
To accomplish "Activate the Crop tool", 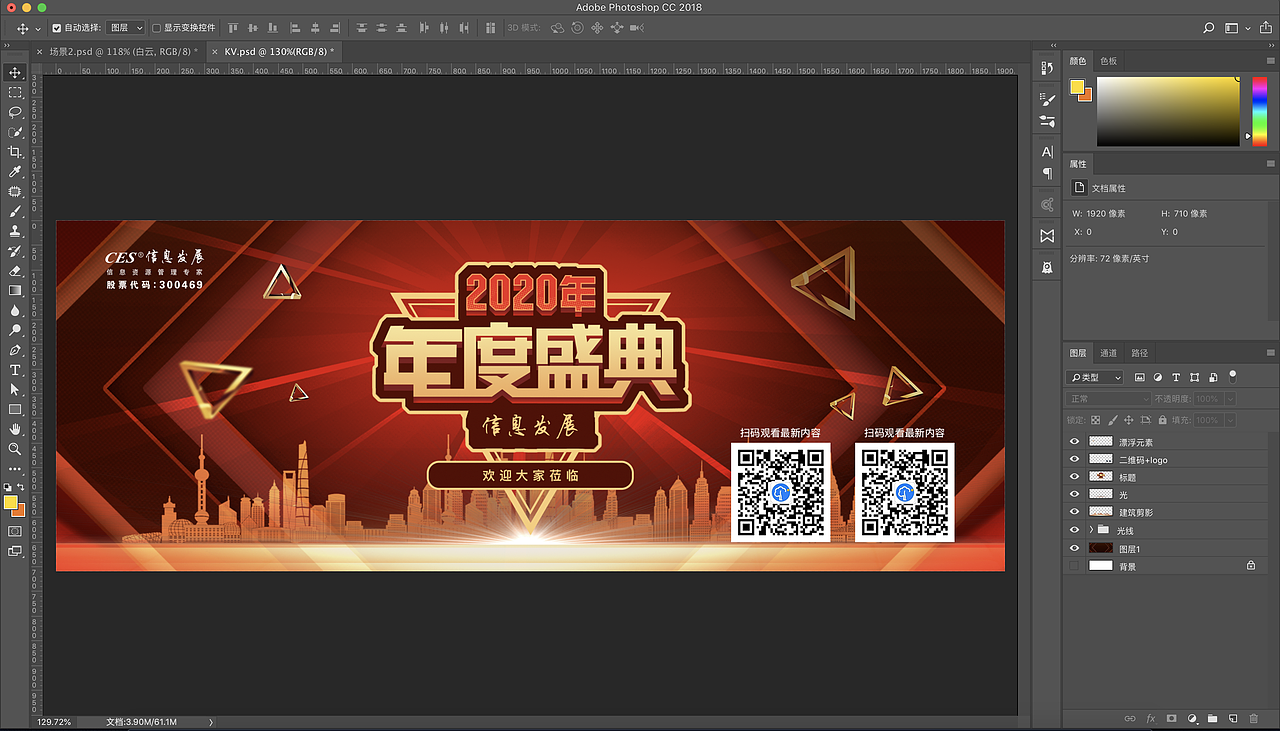I will 14,152.
